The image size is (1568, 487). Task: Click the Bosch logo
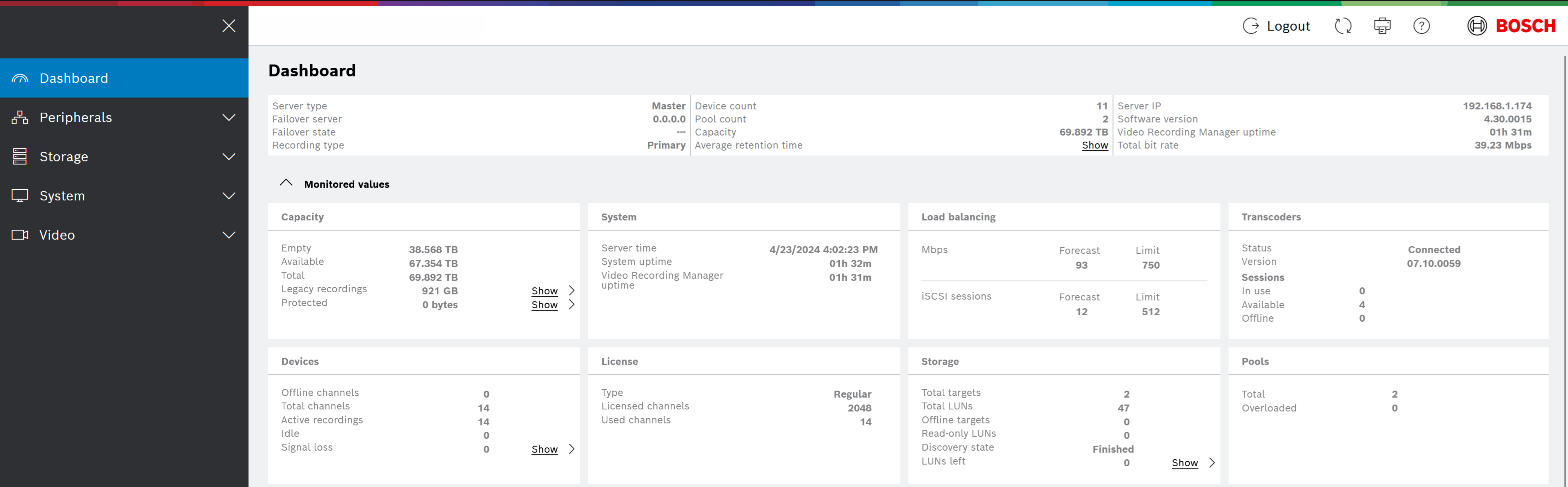point(1511,26)
